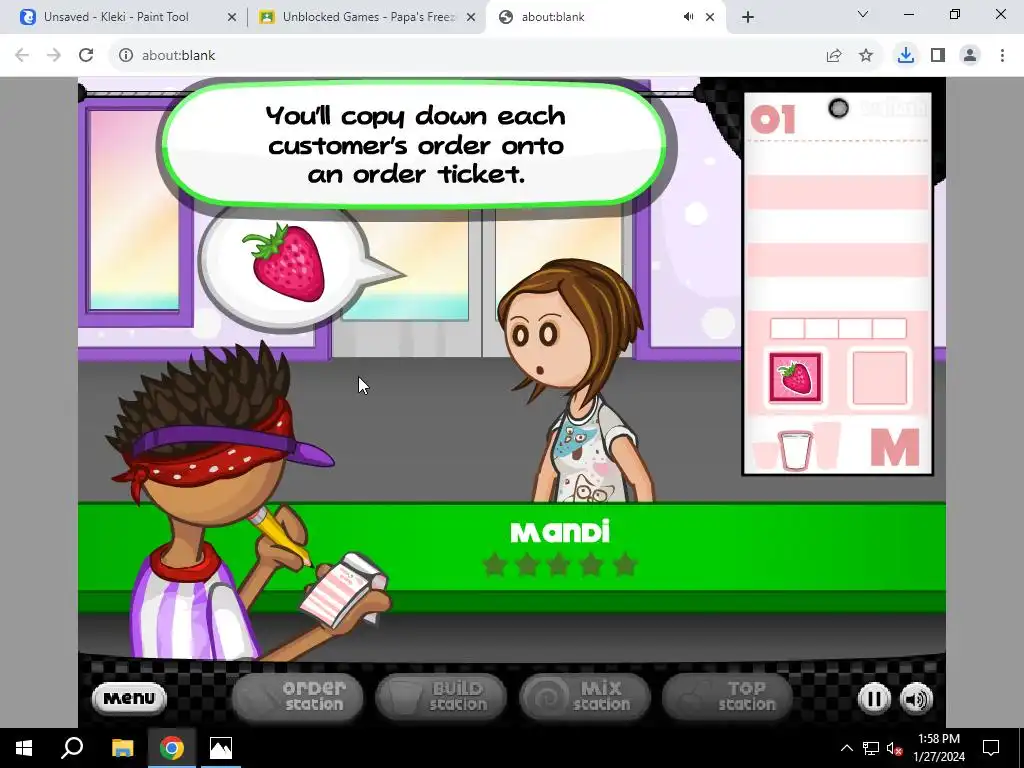Screen dimensions: 1024x768
Task: Click the game's pause button
Action: [x=874, y=699]
